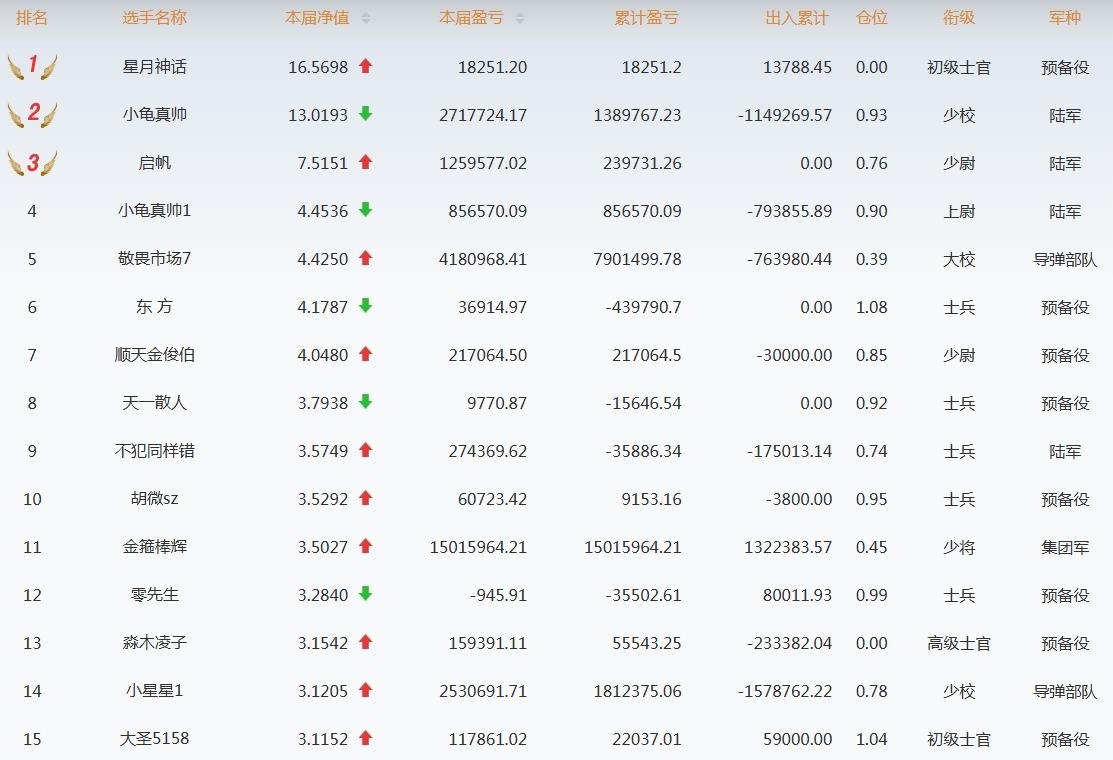Open player 不犯同样错

pyautogui.click(x=154, y=451)
